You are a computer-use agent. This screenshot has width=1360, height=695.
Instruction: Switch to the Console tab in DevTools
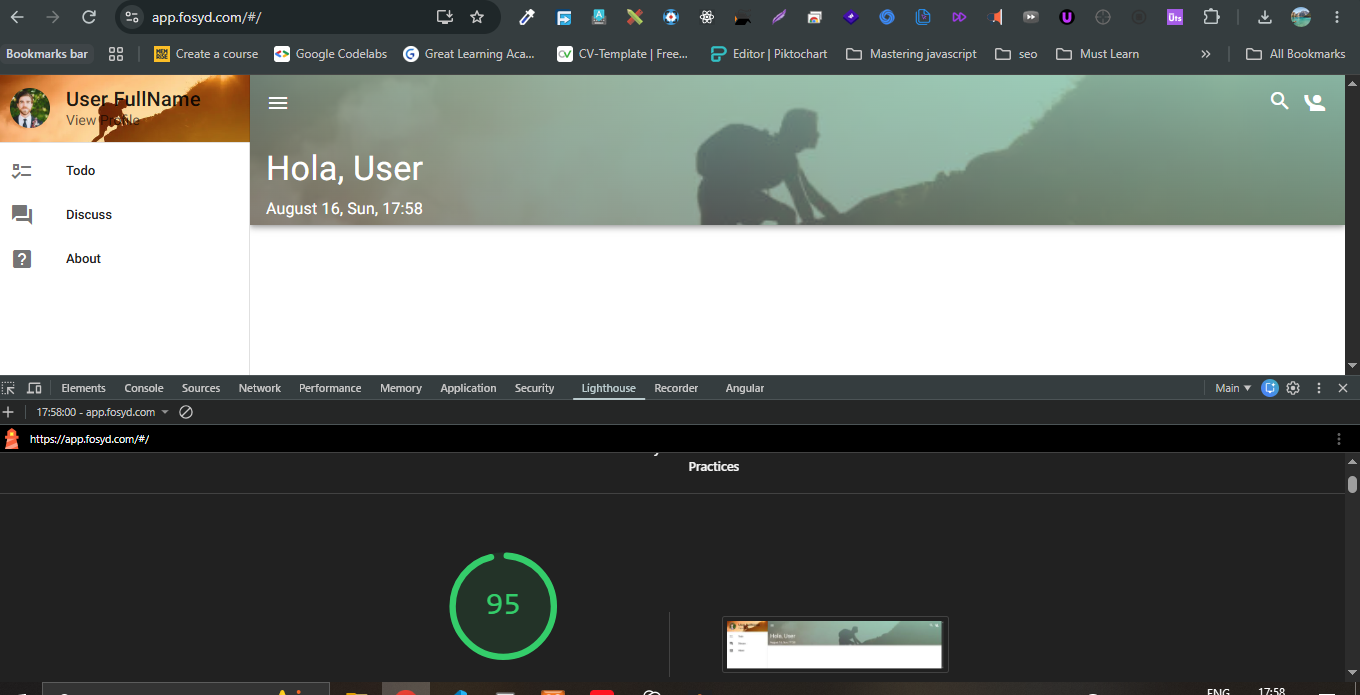pos(144,388)
